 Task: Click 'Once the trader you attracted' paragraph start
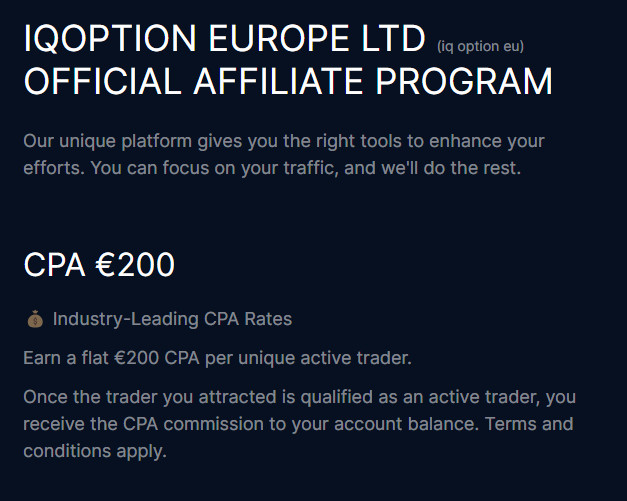pyautogui.click(x=140, y=397)
